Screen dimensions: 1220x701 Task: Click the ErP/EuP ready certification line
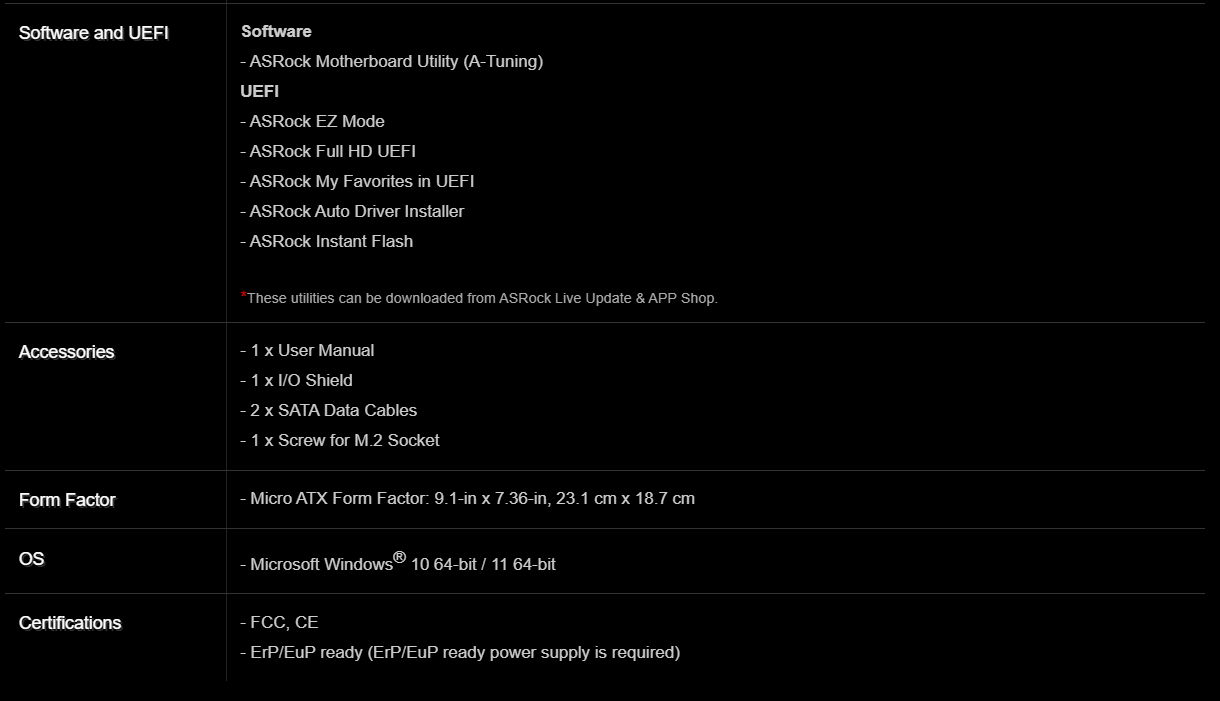click(460, 652)
